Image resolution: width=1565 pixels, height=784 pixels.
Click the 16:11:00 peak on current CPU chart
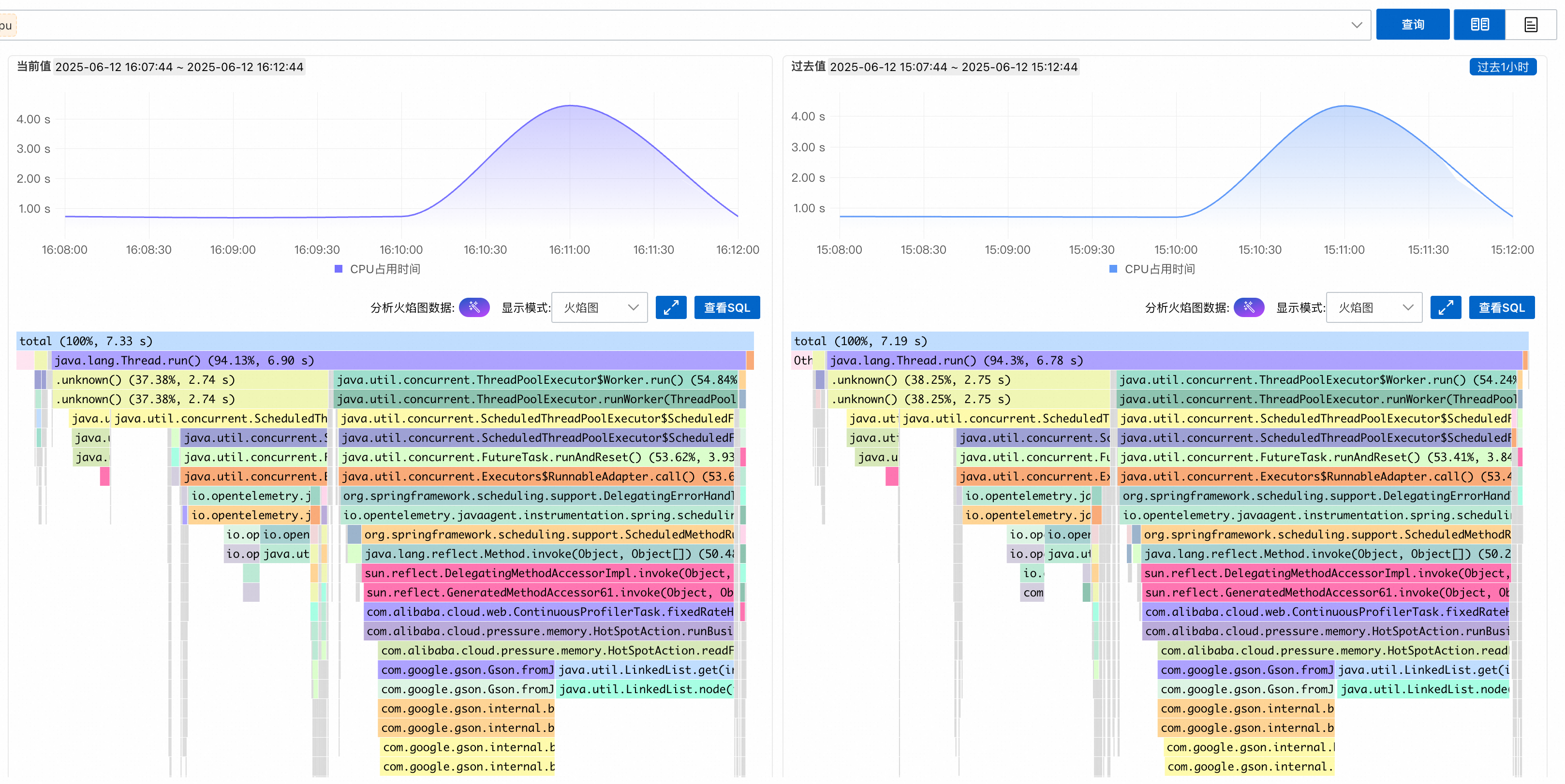[x=570, y=106]
